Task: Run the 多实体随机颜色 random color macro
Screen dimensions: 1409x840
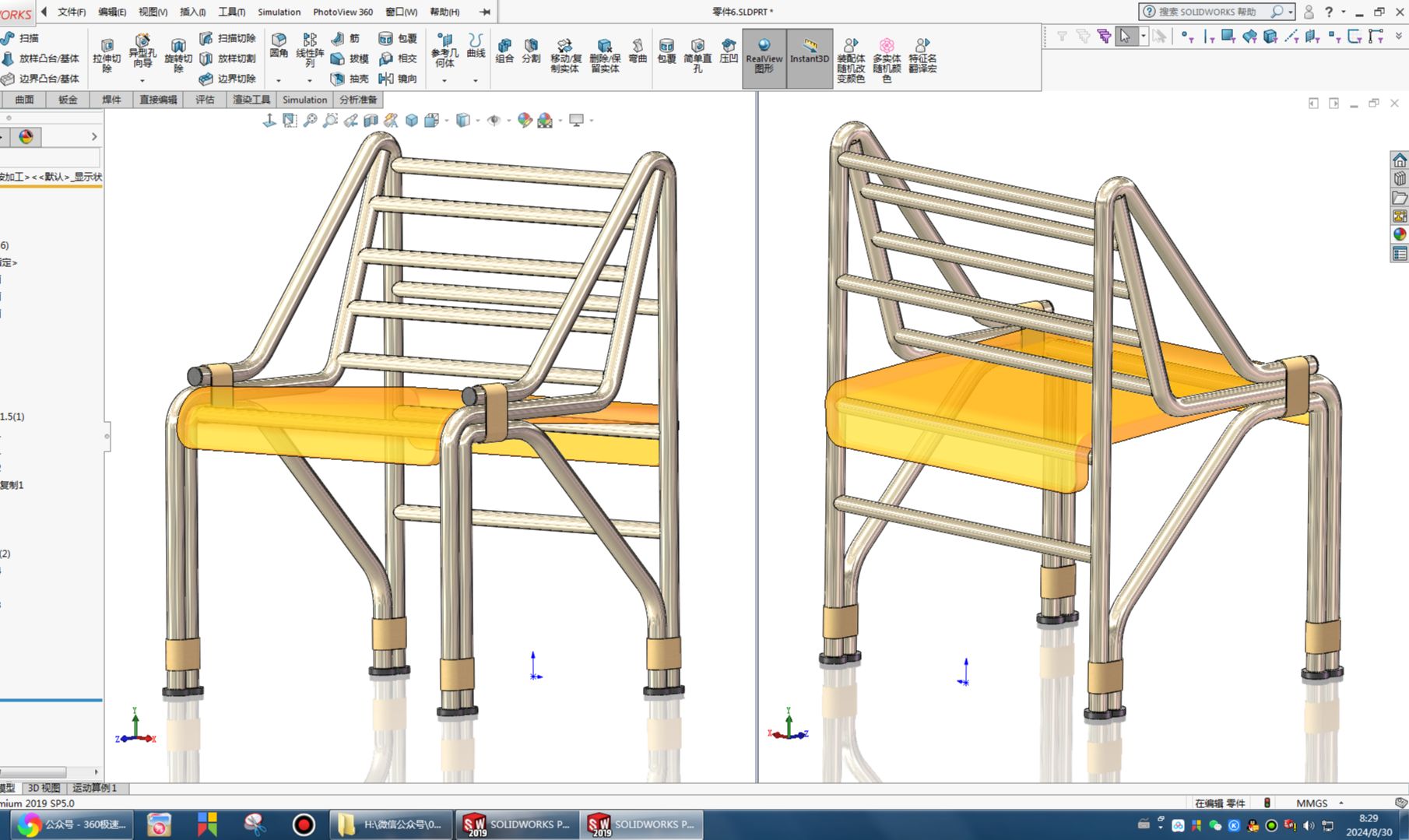Action: 887,60
